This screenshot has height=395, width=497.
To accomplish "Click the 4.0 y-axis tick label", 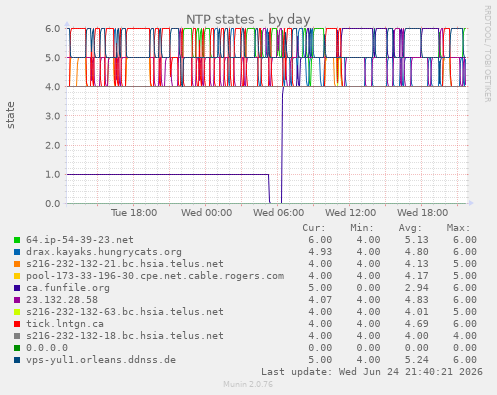I will 53,87.
